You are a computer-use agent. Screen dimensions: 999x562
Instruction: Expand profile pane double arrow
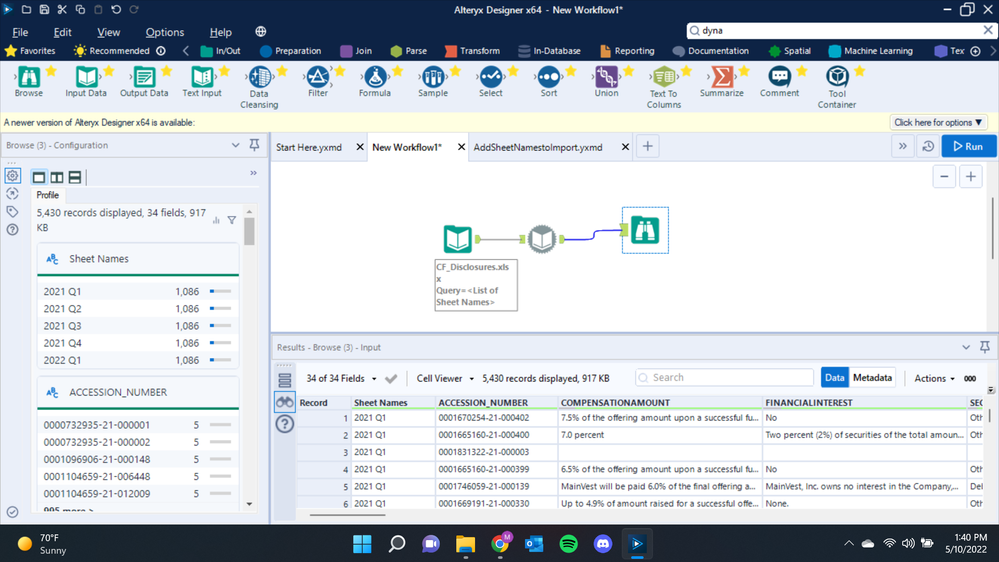pyautogui.click(x=254, y=173)
